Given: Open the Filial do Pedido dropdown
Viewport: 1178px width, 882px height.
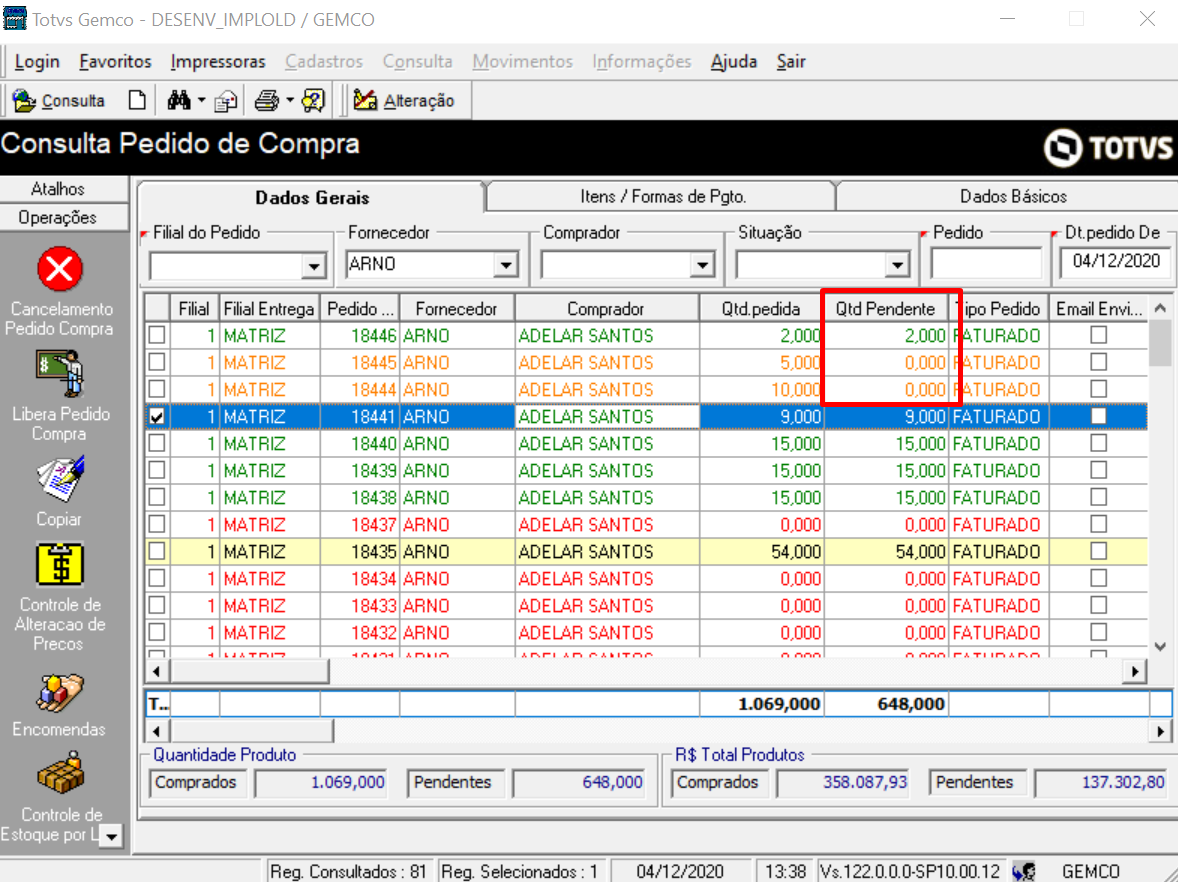Looking at the screenshot, I should pos(313,265).
